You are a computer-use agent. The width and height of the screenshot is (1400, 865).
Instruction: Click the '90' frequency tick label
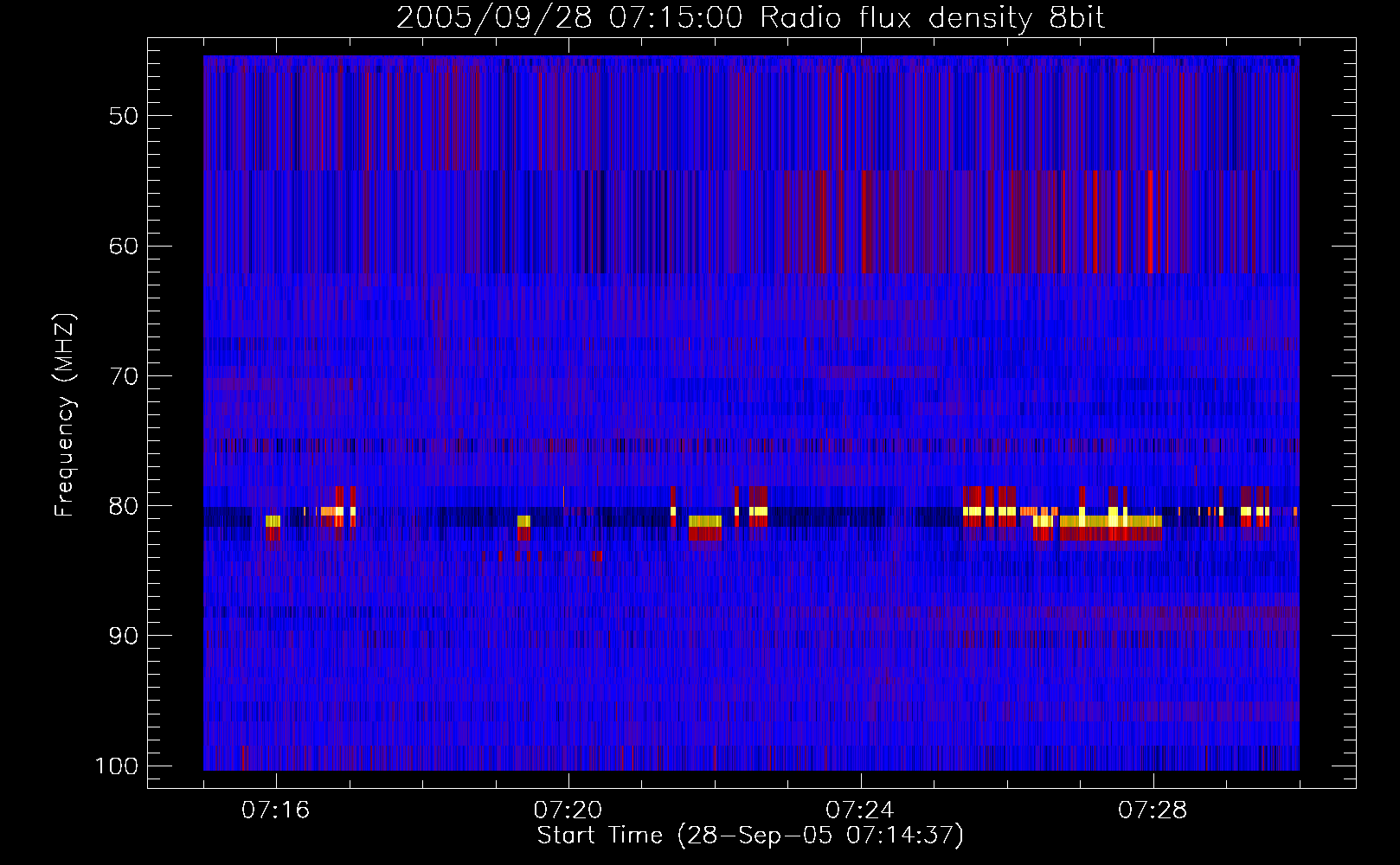(124, 636)
